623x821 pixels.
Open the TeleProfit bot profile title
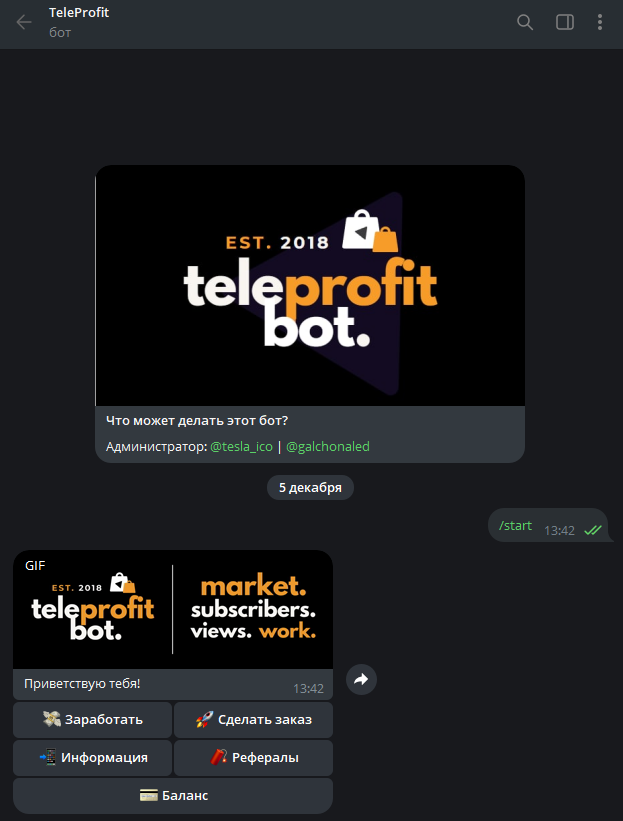click(x=79, y=13)
